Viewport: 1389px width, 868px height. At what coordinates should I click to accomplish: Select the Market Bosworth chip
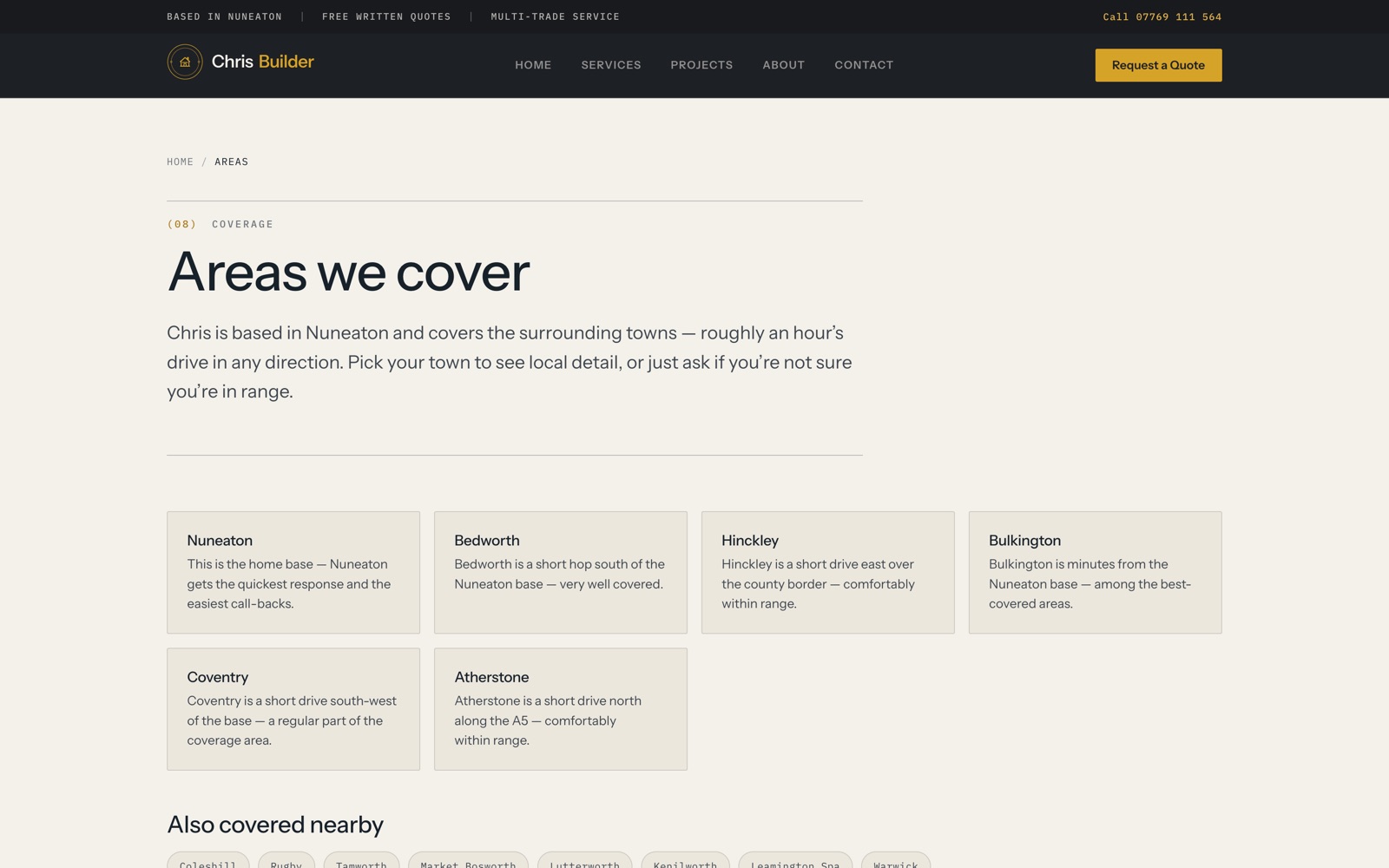(x=468, y=861)
